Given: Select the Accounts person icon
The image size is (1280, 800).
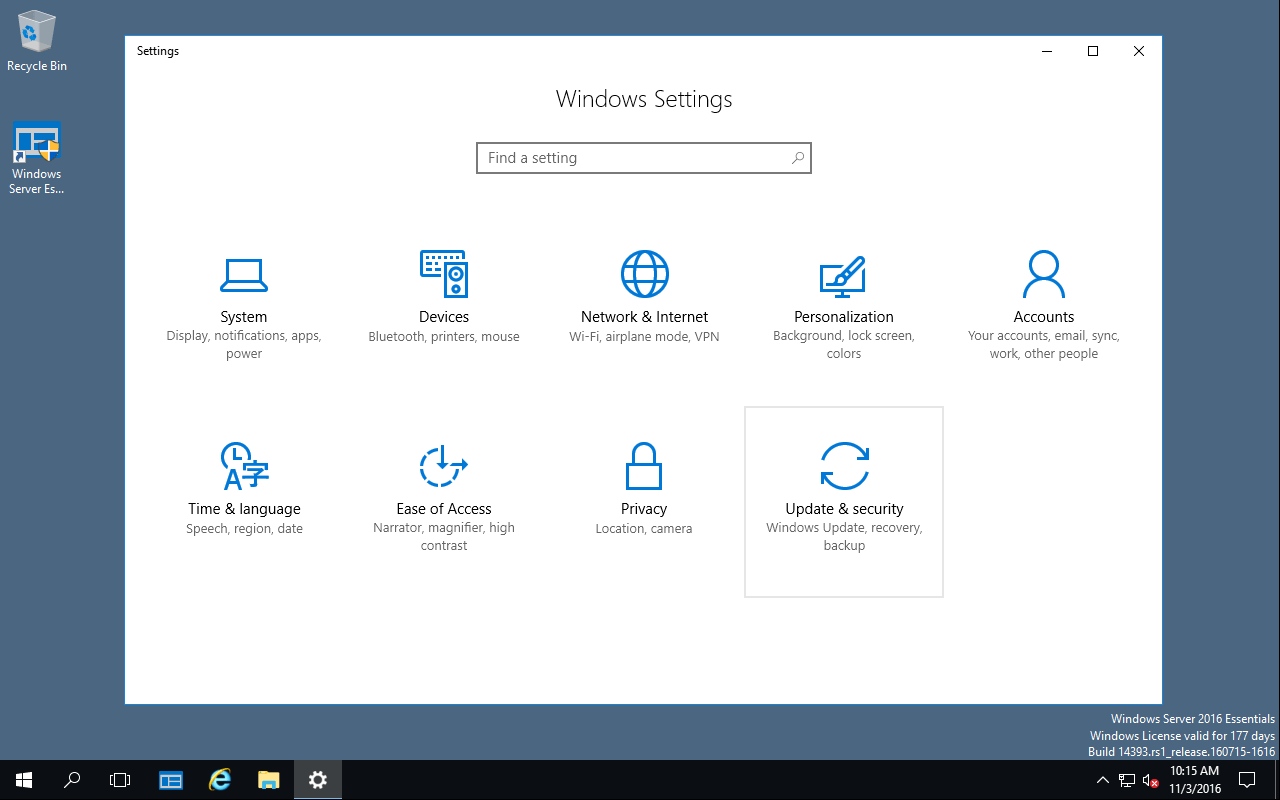Looking at the screenshot, I should pyautogui.click(x=1044, y=273).
